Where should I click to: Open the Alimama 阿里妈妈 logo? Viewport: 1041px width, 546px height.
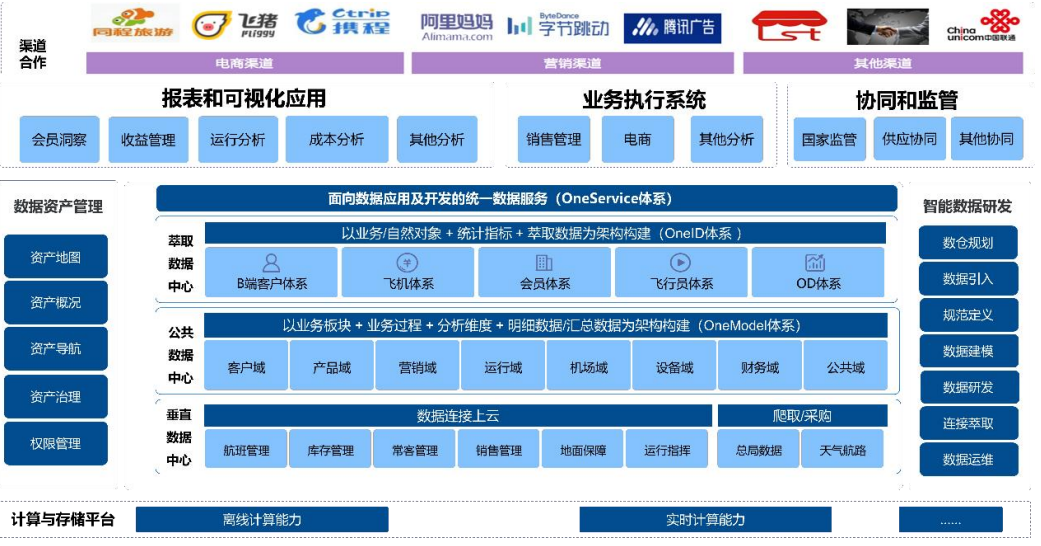(456, 26)
